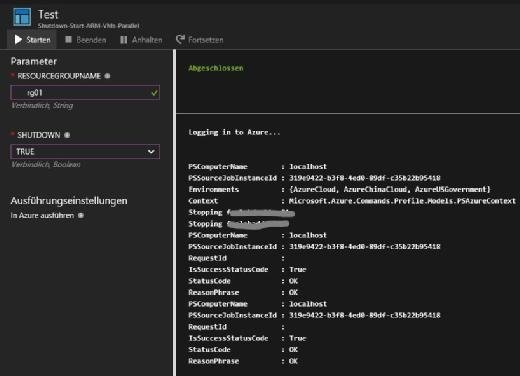
Task: Click the rg01 resource group input field
Action: point(85,93)
